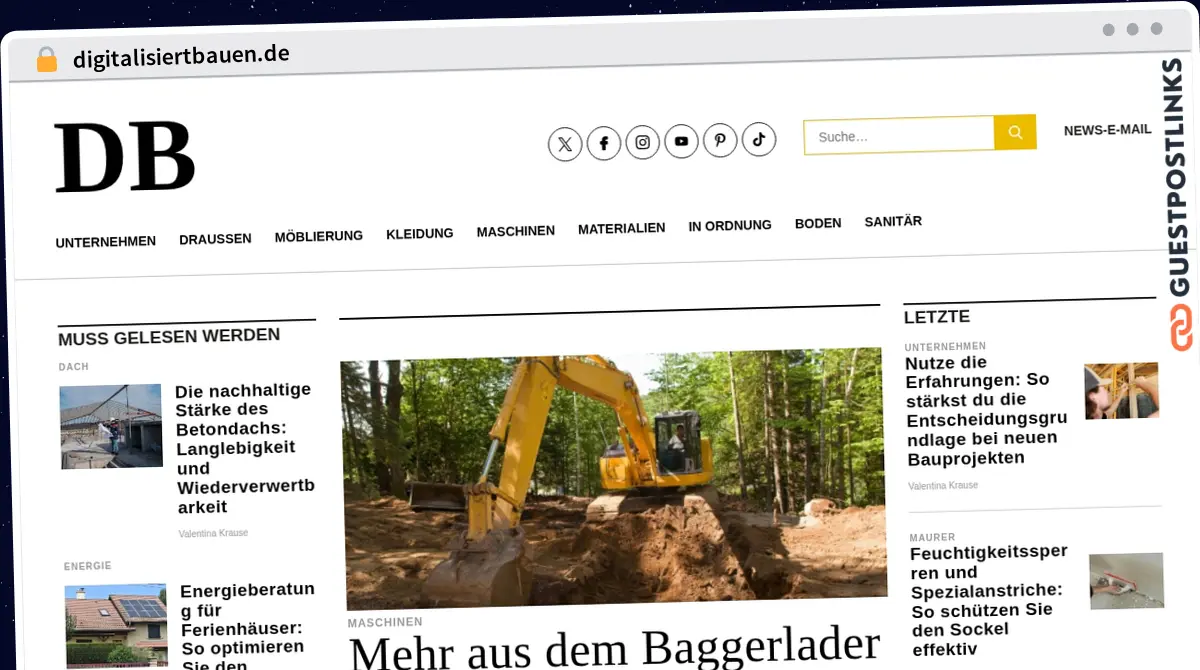Read 'Die nachhaltige Stärke des Betondachs' article
1200x670 pixels.
pyautogui.click(x=245, y=448)
